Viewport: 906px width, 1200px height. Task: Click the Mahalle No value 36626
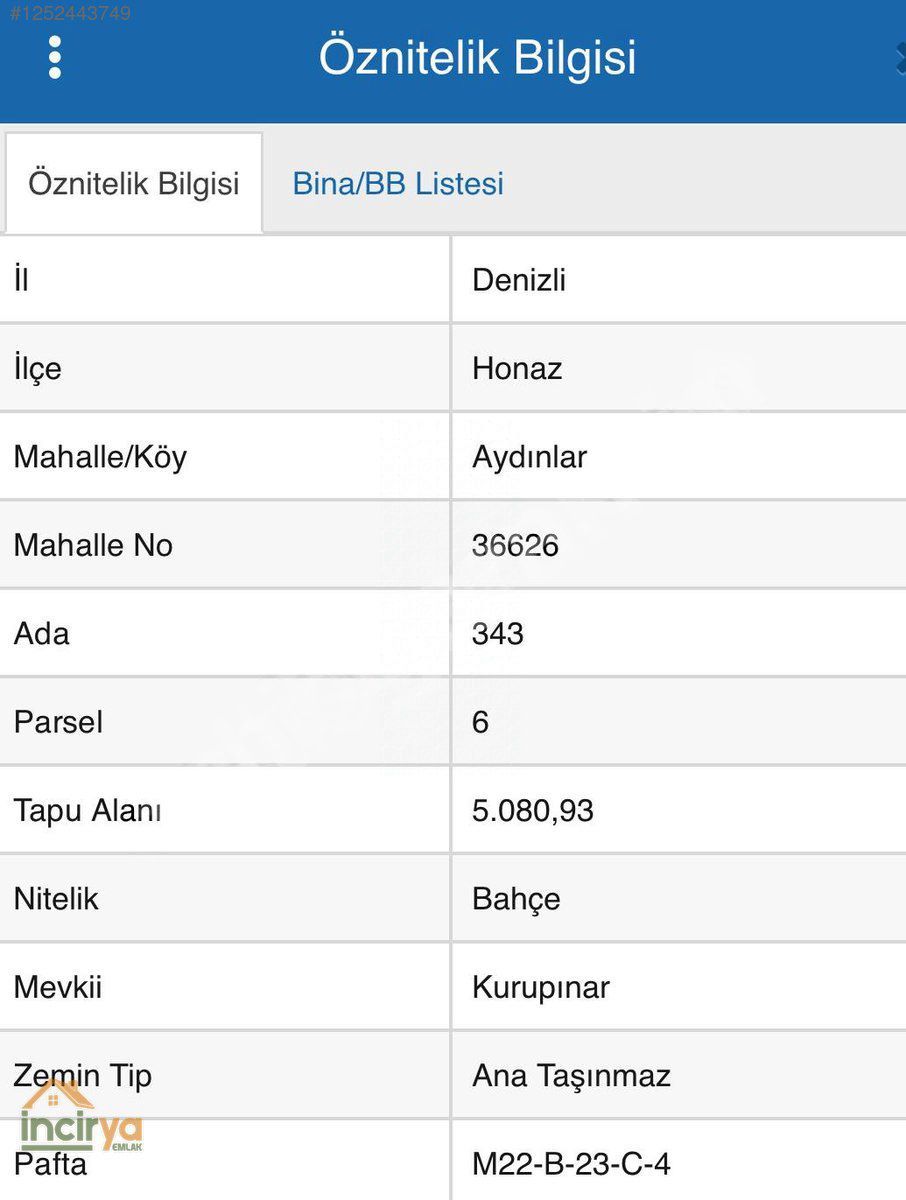[515, 545]
